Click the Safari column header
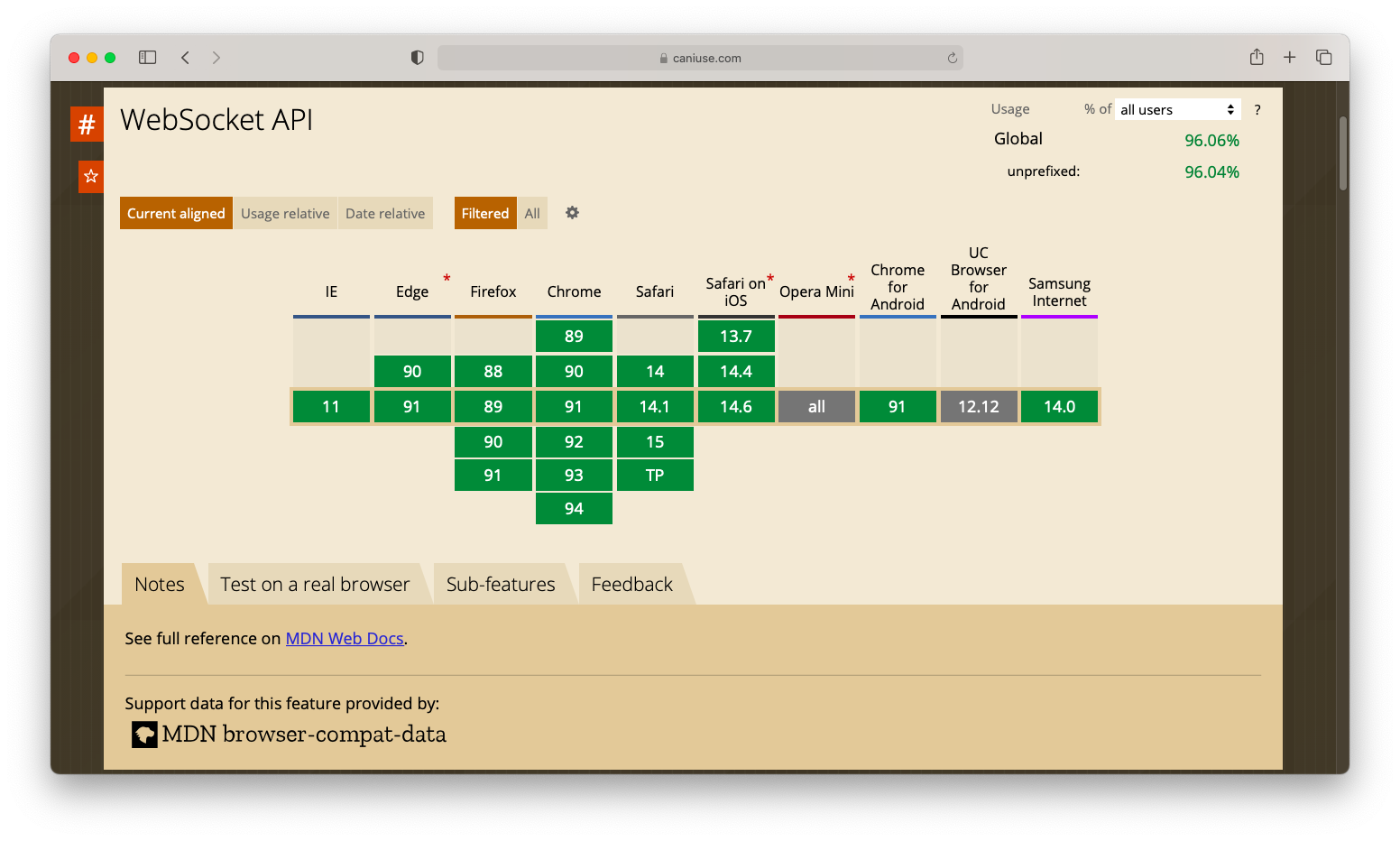Viewport: 1400px width, 841px height. tap(655, 291)
